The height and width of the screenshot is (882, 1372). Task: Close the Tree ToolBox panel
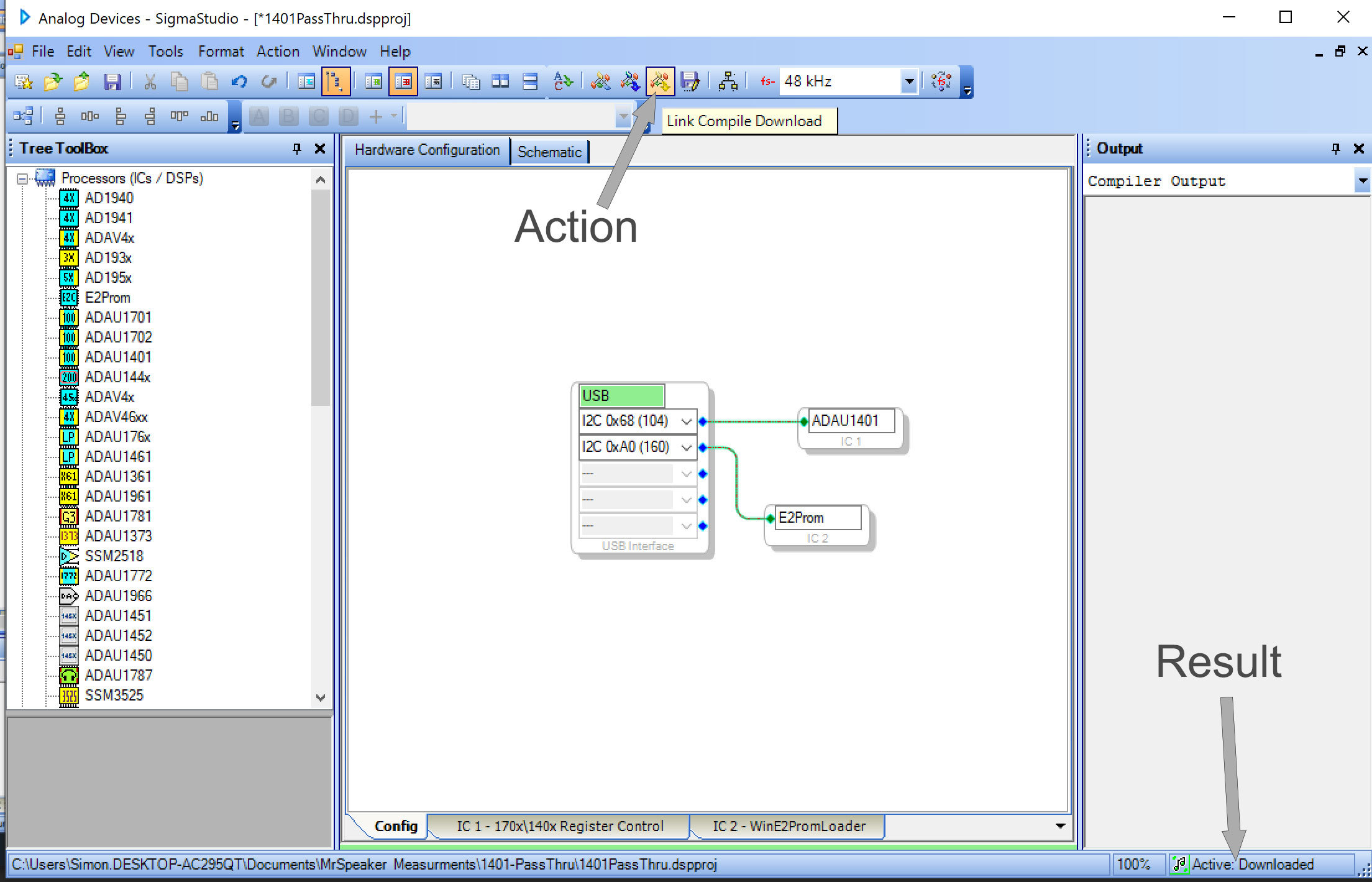point(320,149)
